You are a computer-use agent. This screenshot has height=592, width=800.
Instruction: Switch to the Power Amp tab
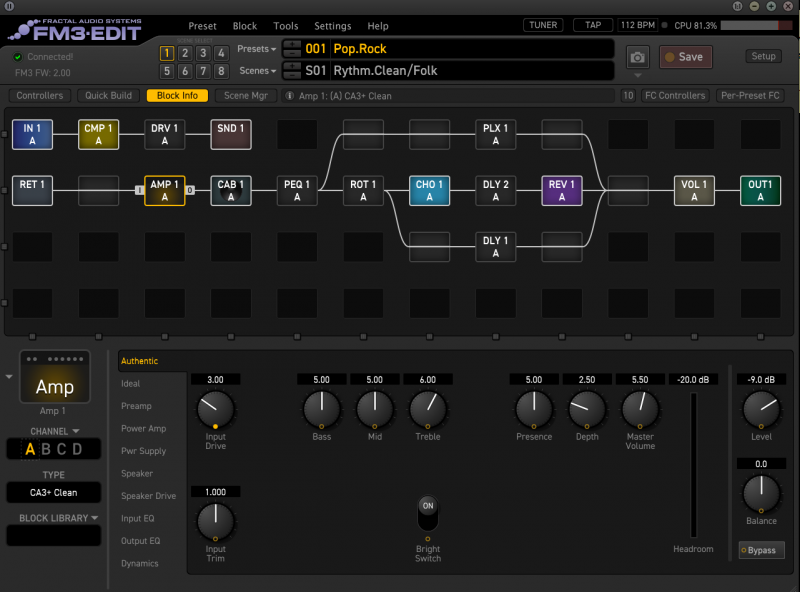144,428
